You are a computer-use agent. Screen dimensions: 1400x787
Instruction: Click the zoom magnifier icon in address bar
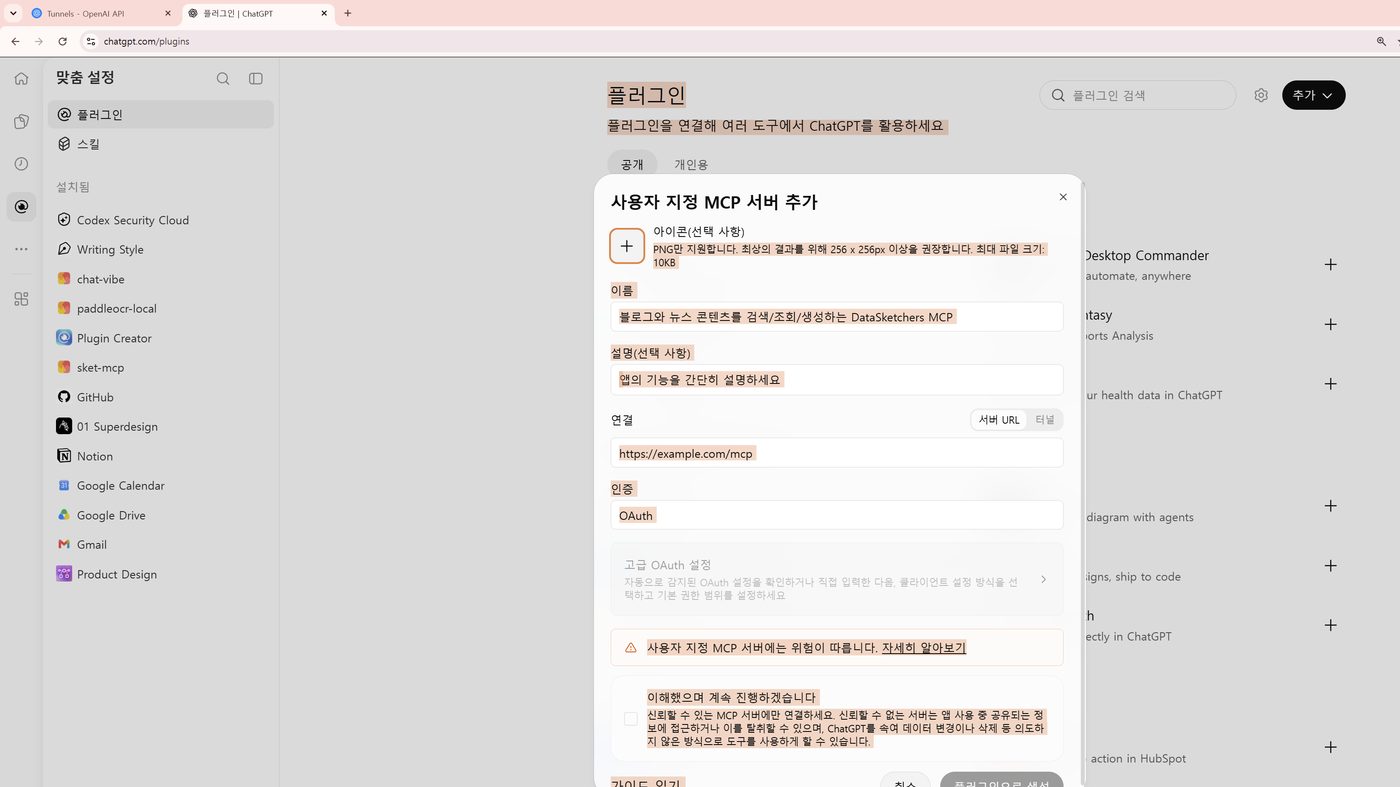[1381, 41]
